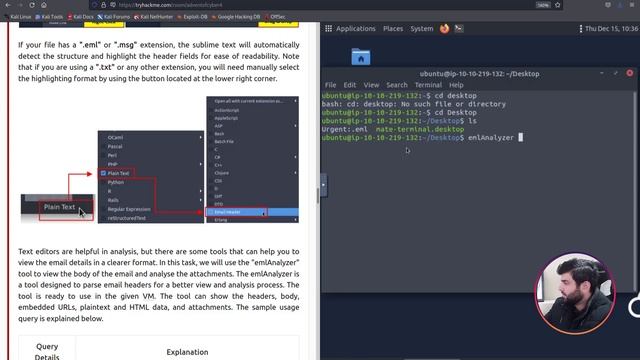Reload the TryHackMe page
Image resolution: width=640 pixels, height=360 pixels.
click(32, 5)
